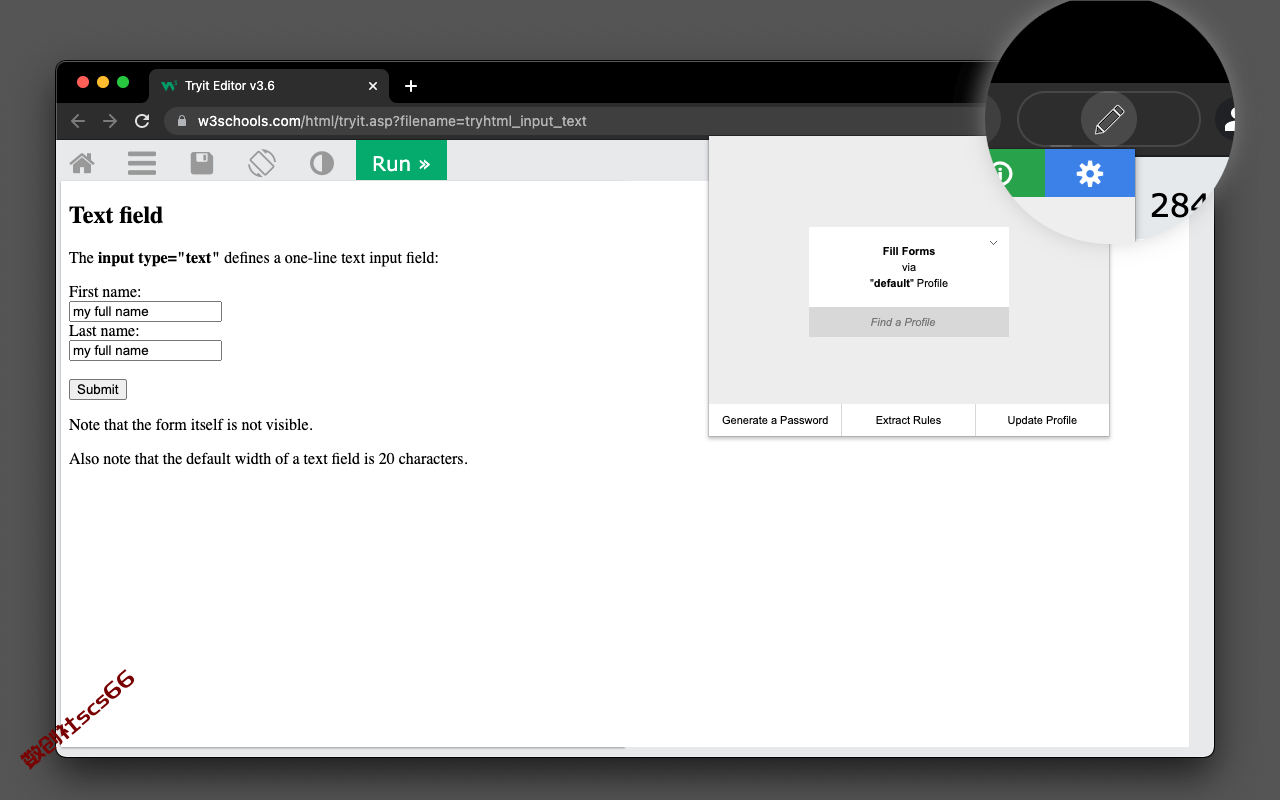1280x800 pixels.
Task: Expand the profile chevron dropdown
Action: click(x=993, y=243)
